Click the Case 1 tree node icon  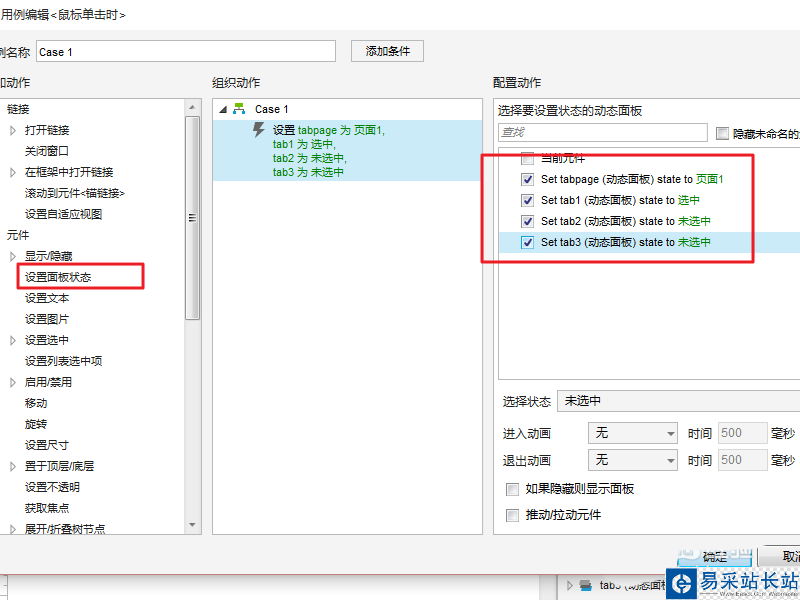(239, 109)
